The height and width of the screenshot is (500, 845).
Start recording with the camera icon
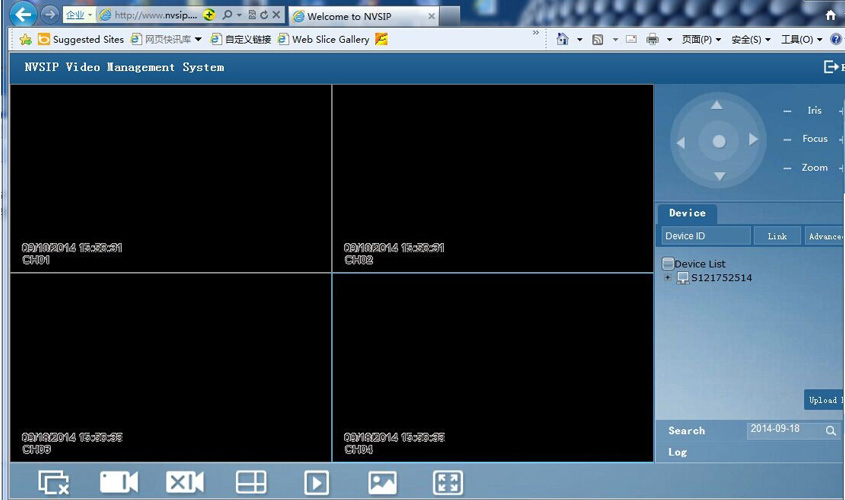(x=118, y=483)
